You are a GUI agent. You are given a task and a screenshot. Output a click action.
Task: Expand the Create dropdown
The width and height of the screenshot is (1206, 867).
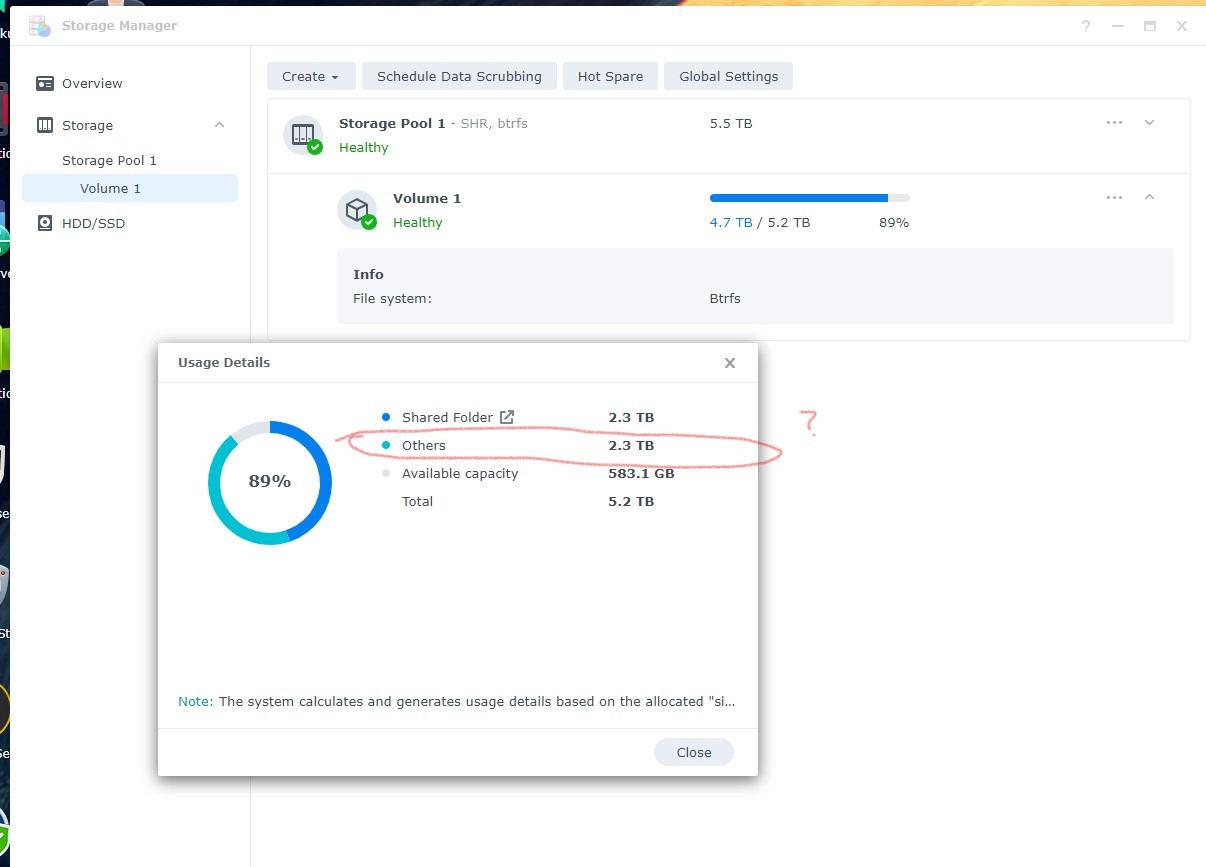(x=310, y=75)
